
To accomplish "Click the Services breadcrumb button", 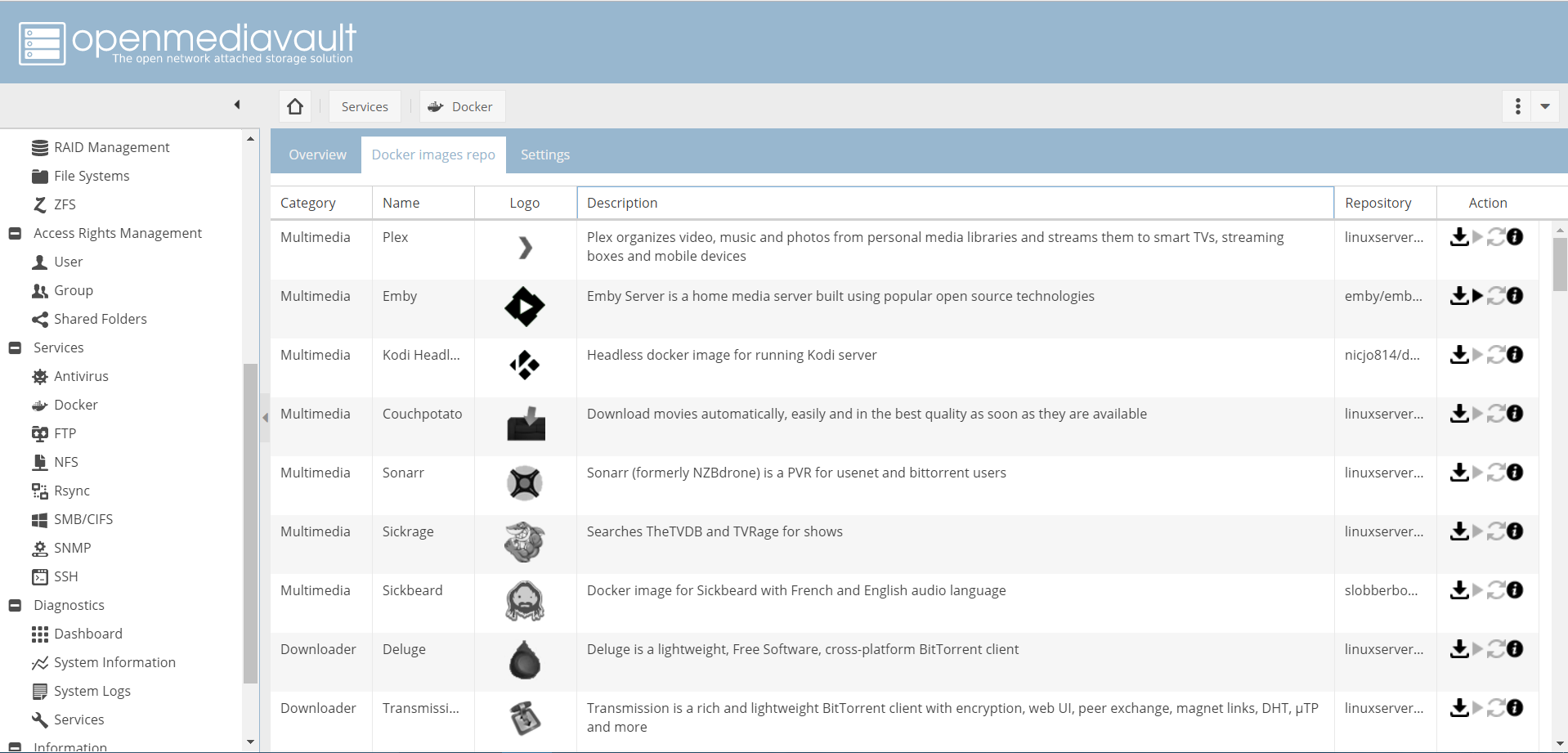I will pos(365,106).
